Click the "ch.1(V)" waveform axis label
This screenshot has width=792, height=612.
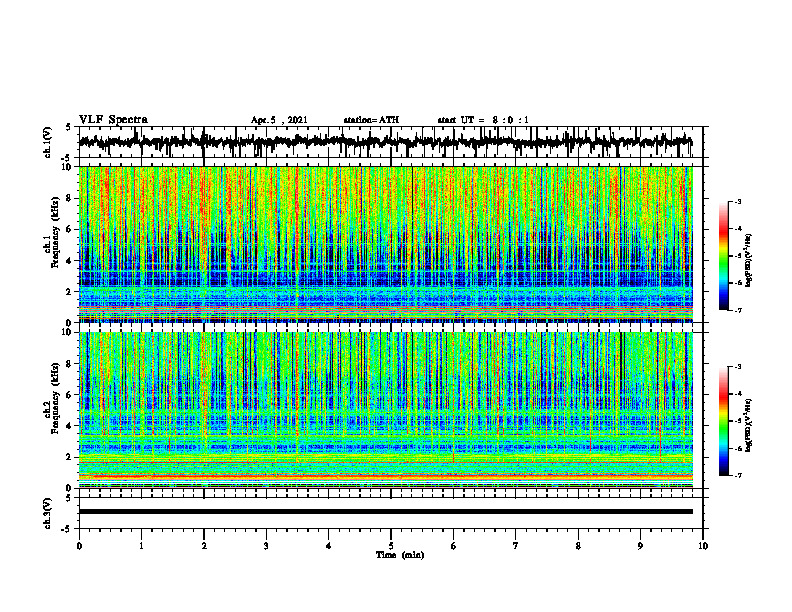pos(48,142)
